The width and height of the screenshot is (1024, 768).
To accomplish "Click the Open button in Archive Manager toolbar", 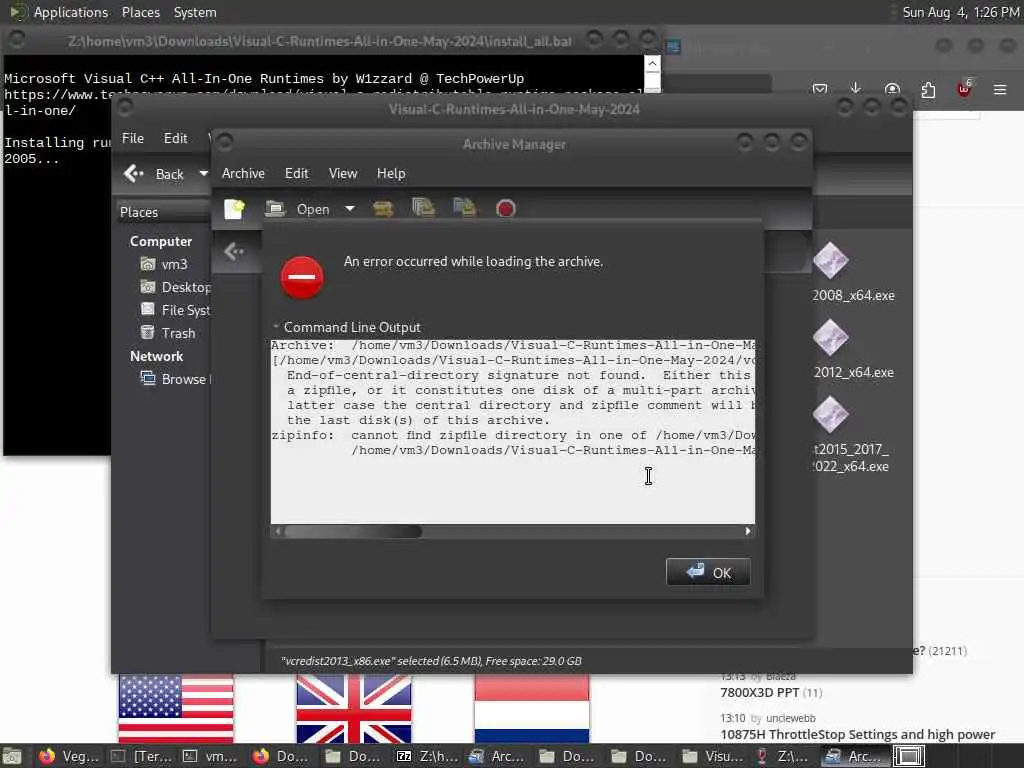I will pos(298,209).
